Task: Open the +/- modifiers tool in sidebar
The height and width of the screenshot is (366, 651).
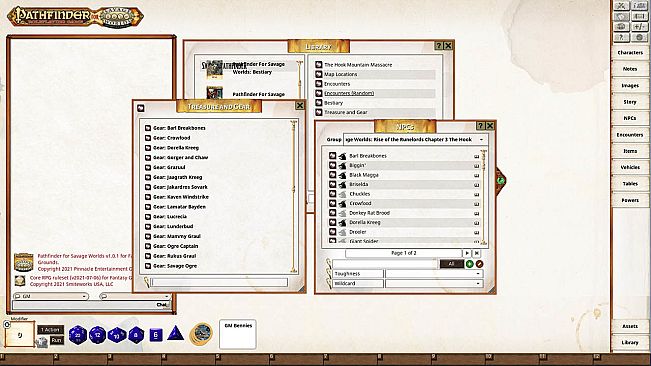Action: [640, 27]
